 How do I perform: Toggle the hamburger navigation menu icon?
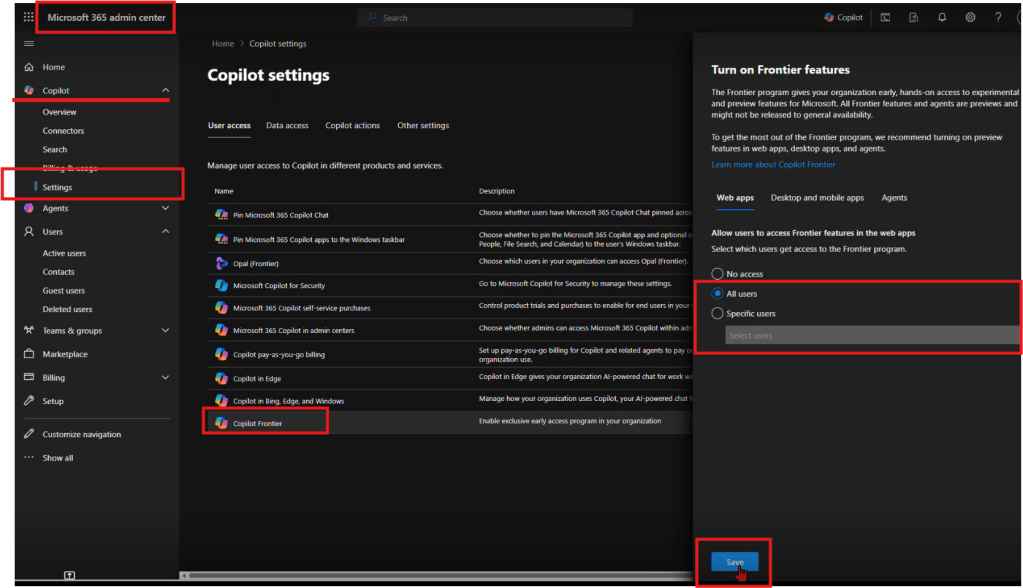pos(28,43)
